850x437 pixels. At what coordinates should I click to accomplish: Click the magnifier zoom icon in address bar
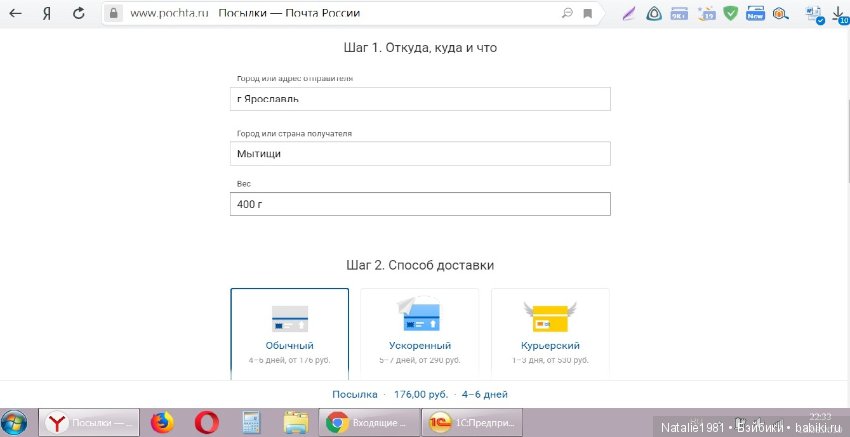pyautogui.click(x=567, y=13)
